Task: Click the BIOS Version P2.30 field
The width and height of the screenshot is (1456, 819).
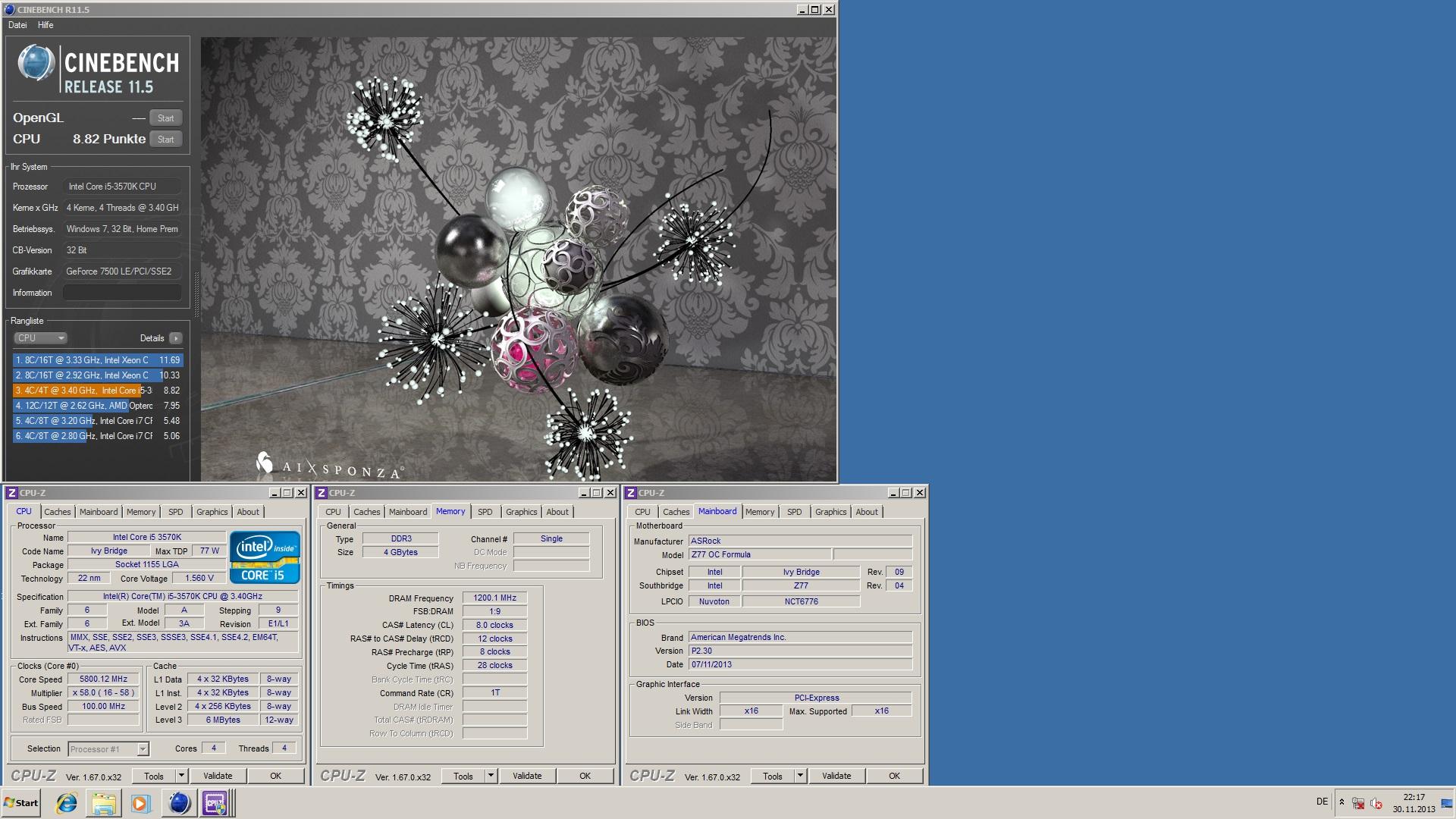Action: pos(800,651)
